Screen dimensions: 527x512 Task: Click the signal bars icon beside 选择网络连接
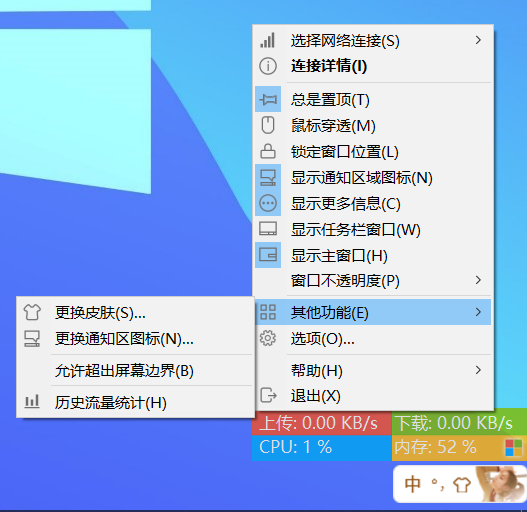coord(268,40)
